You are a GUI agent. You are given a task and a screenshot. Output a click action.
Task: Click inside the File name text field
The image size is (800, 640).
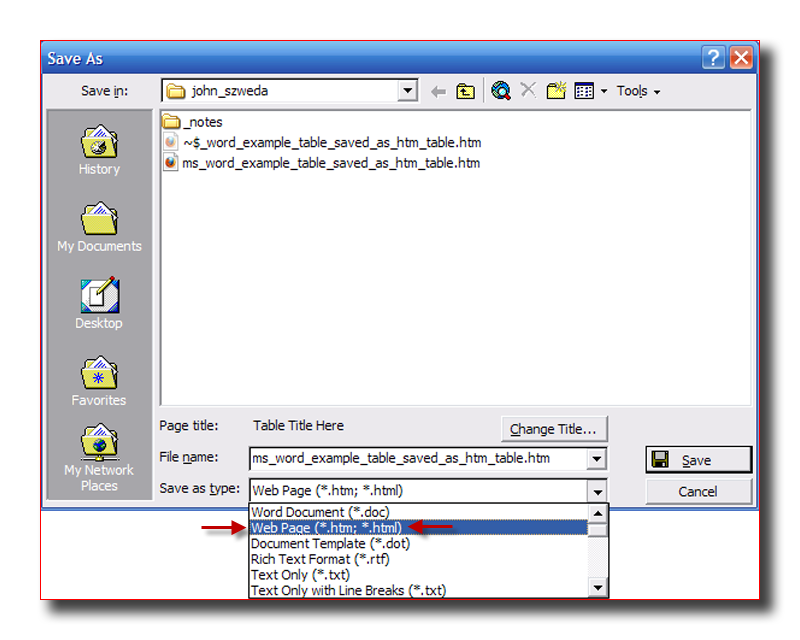415,459
